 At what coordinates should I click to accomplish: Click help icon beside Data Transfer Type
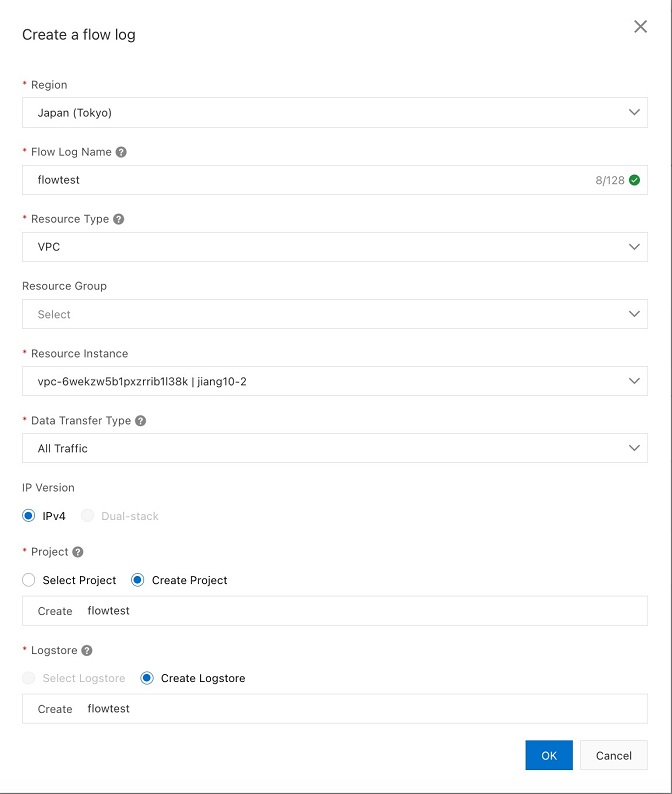(140, 421)
